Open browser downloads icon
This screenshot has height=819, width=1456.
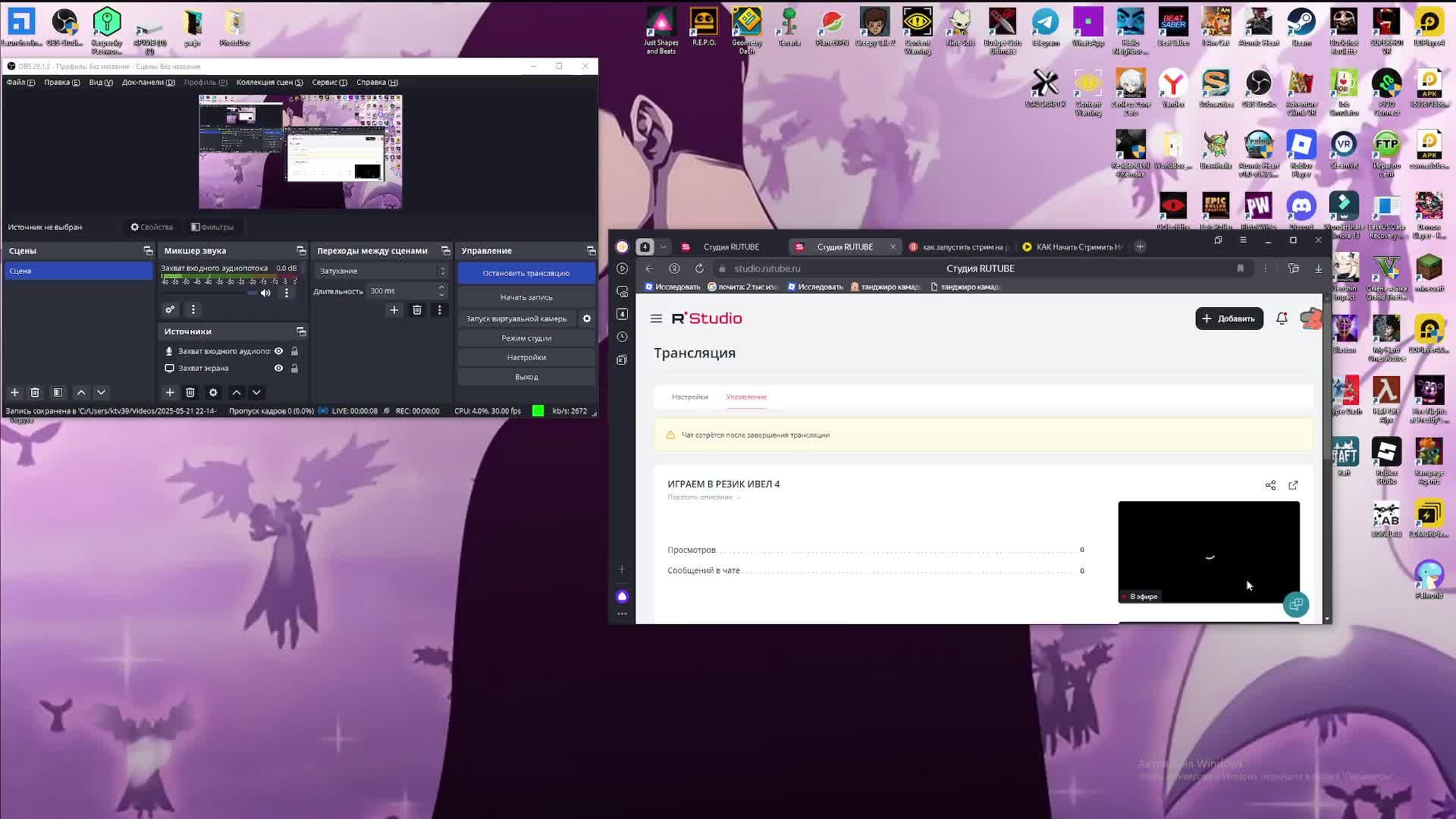[x=1319, y=268]
